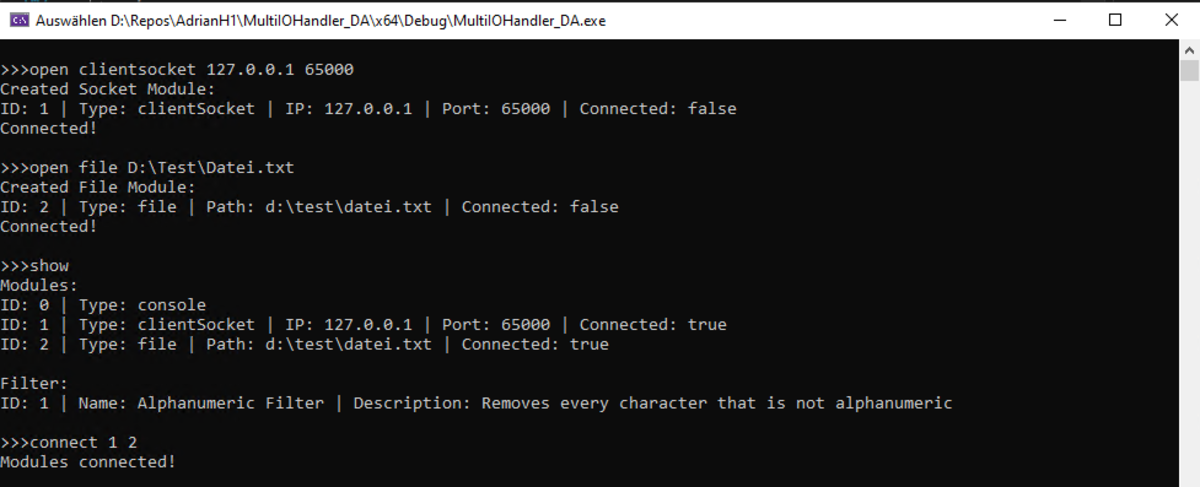1200x487 pixels.
Task: Close the MultiIOHandler_DA.exe window
Action: coord(1171,20)
